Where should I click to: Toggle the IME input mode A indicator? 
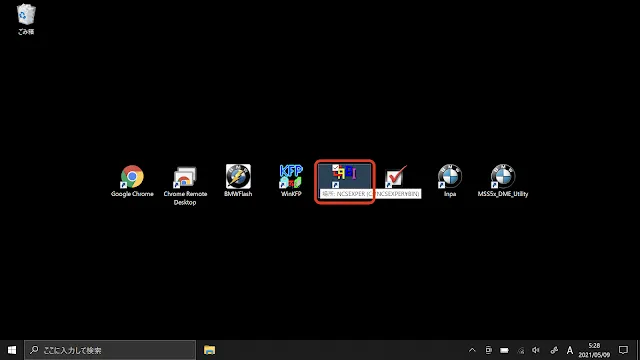click(x=570, y=350)
